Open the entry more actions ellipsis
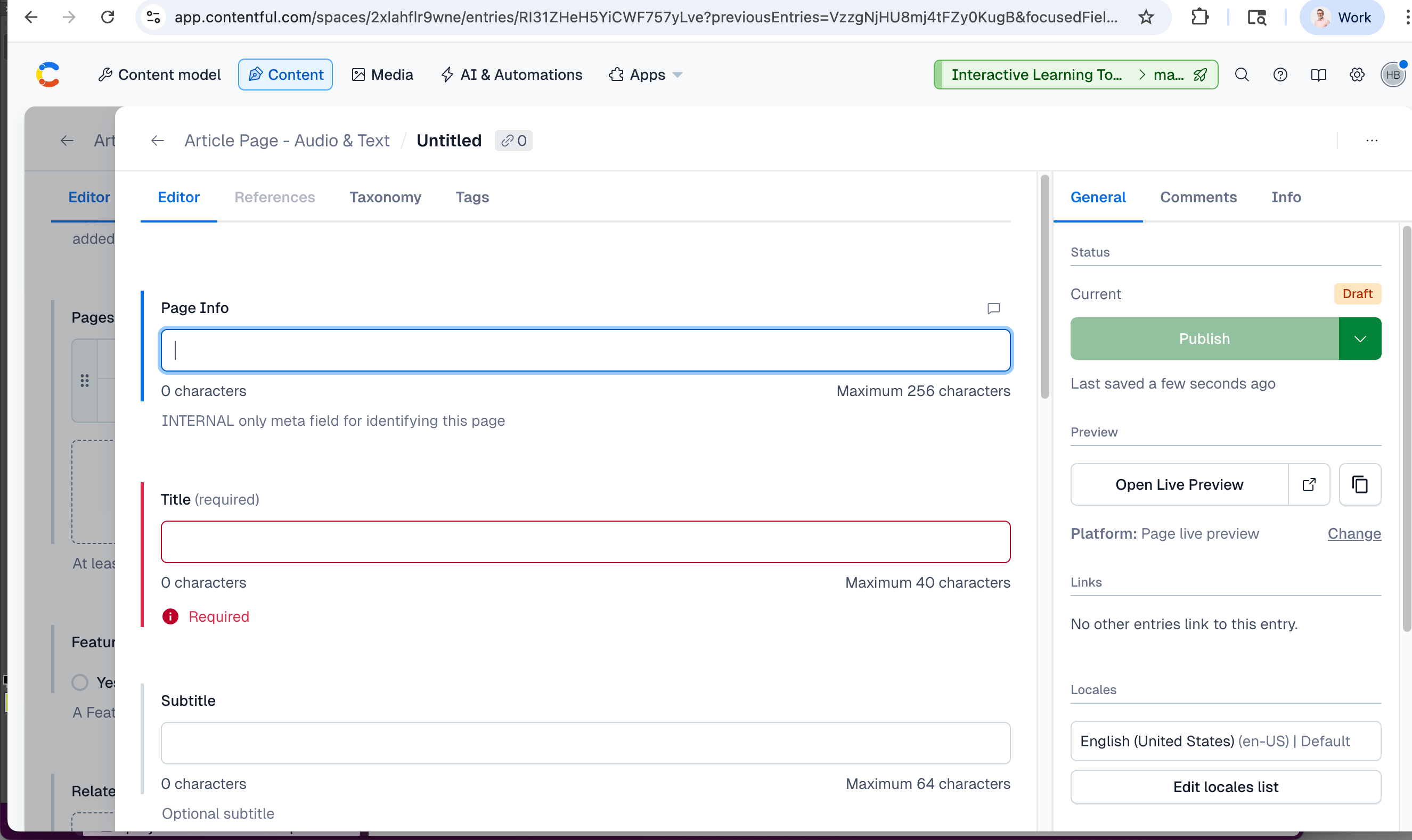Screen dimensions: 1412x840 point(1371,141)
